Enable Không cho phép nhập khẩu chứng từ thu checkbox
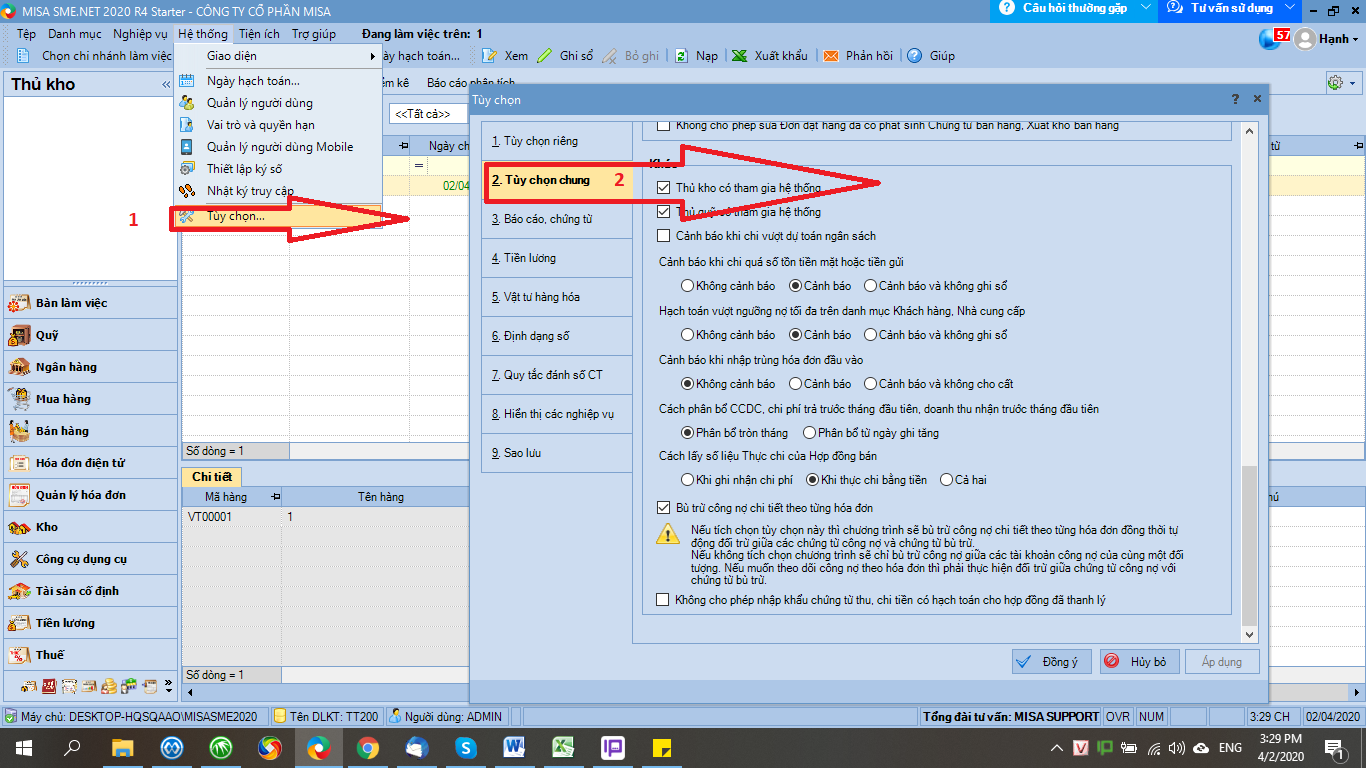1366x768 pixels. [x=664, y=600]
